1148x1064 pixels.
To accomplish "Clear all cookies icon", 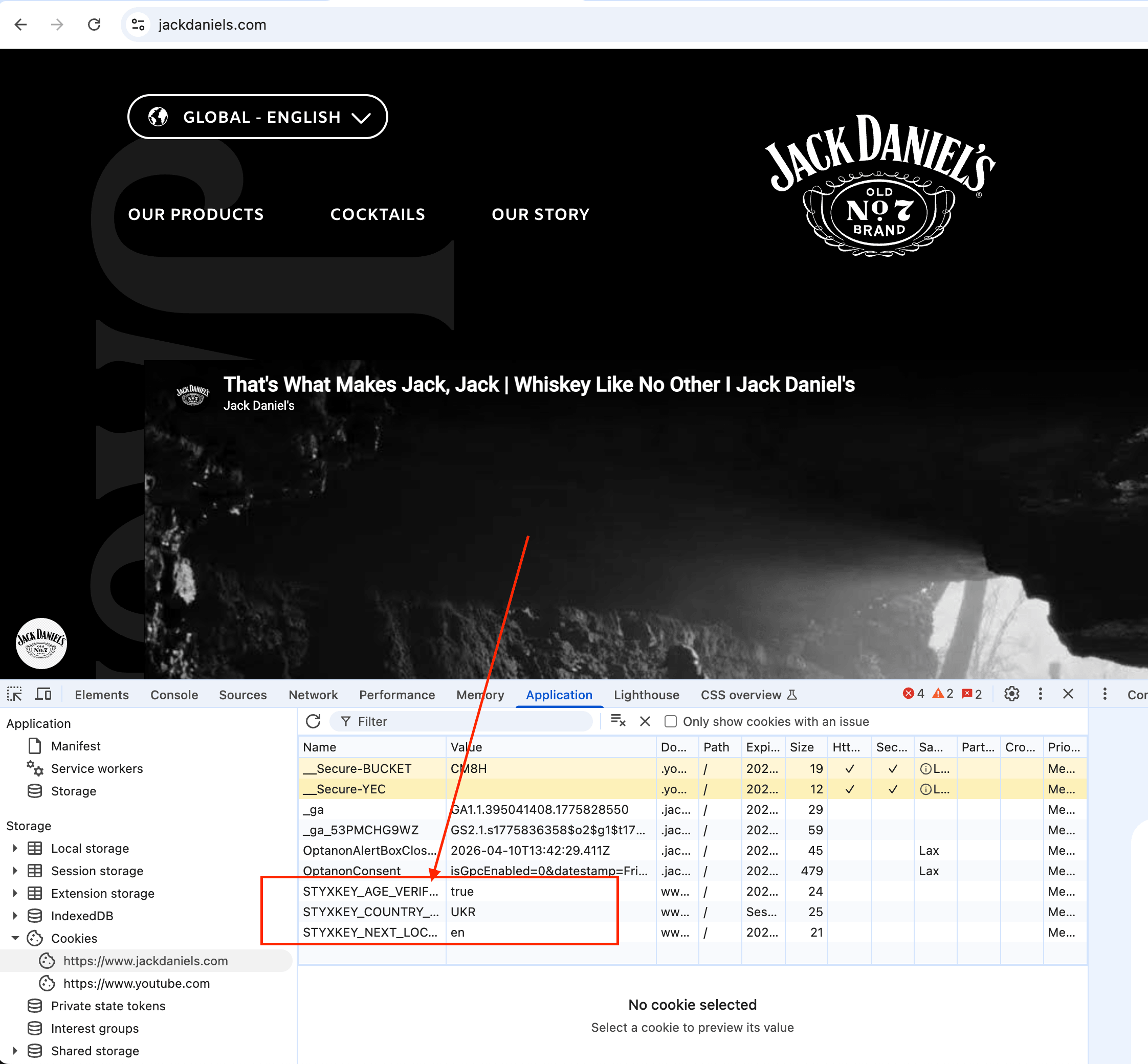I will tap(619, 721).
